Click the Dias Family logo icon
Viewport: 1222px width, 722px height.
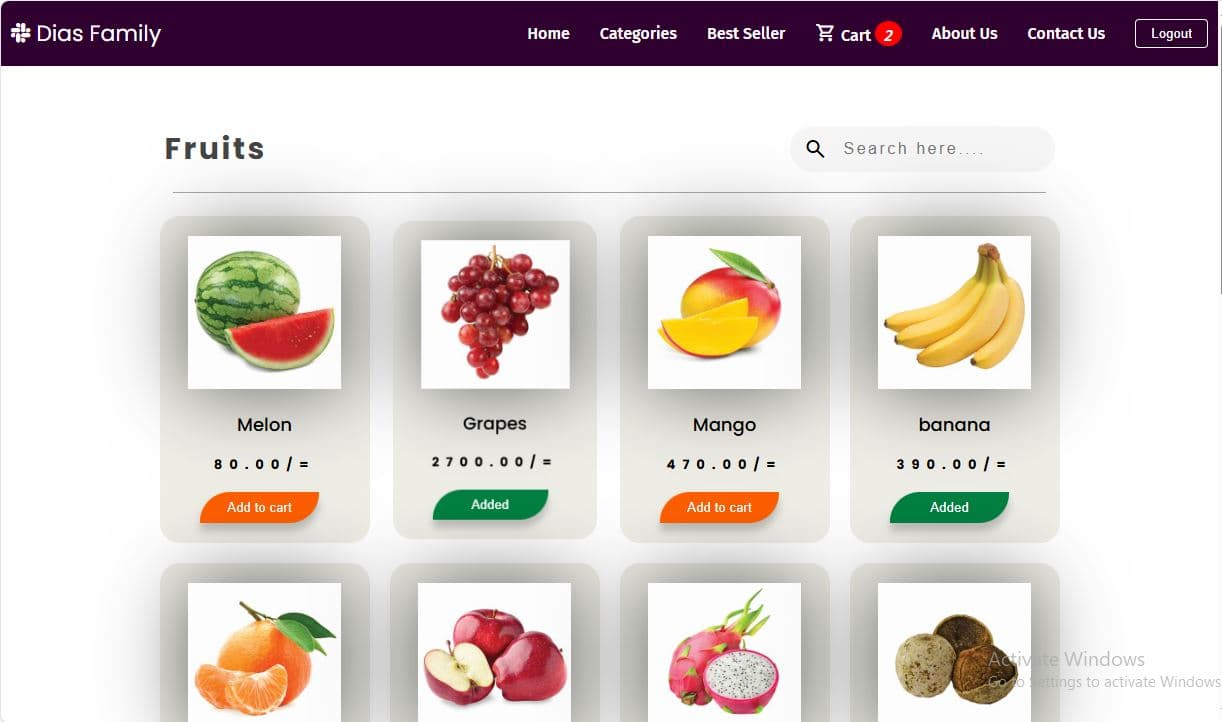coord(20,33)
